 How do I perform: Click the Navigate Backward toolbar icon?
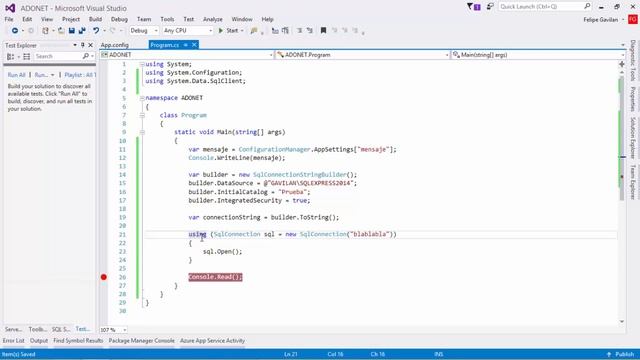point(15,31)
